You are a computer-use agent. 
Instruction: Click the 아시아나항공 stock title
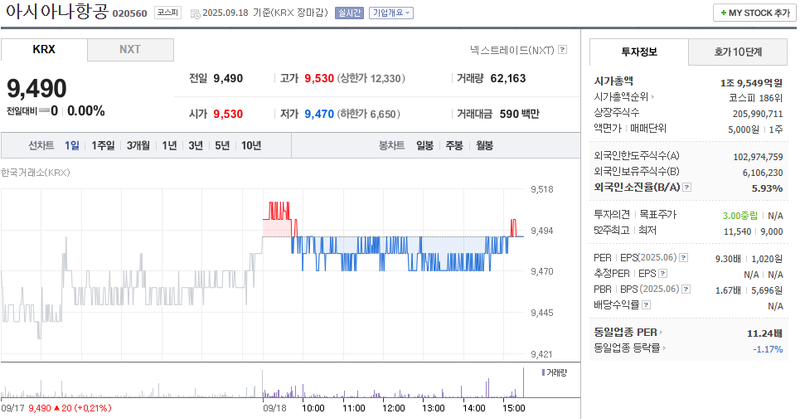pyautogui.click(x=57, y=12)
